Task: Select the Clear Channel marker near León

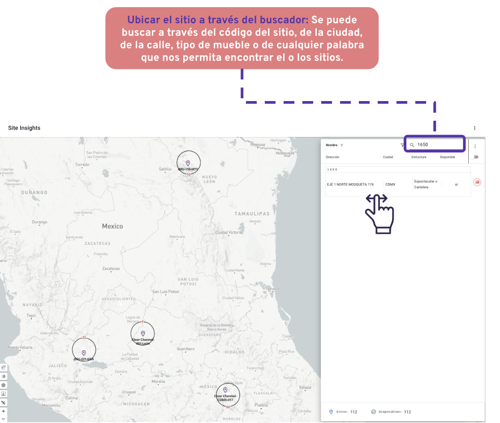Action: click(x=142, y=333)
